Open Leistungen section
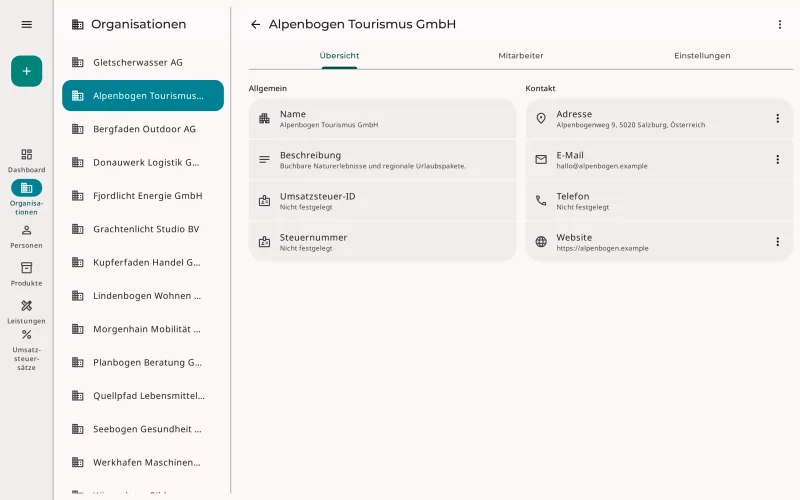Image resolution: width=800 pixels, height=500 pixels. [x=27, y=312]
